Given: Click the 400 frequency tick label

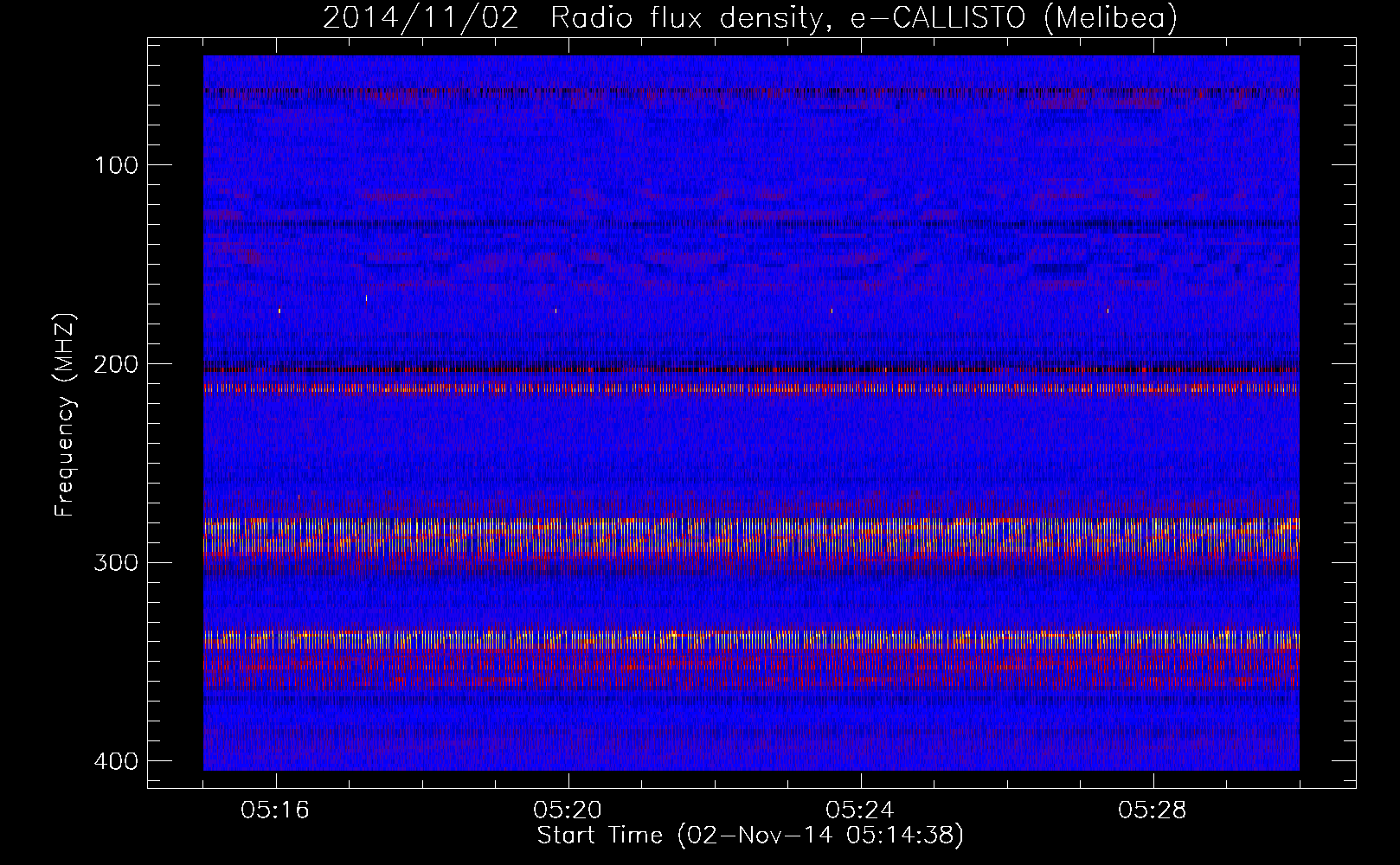Looking at the screenshot, I should (114, 761).
